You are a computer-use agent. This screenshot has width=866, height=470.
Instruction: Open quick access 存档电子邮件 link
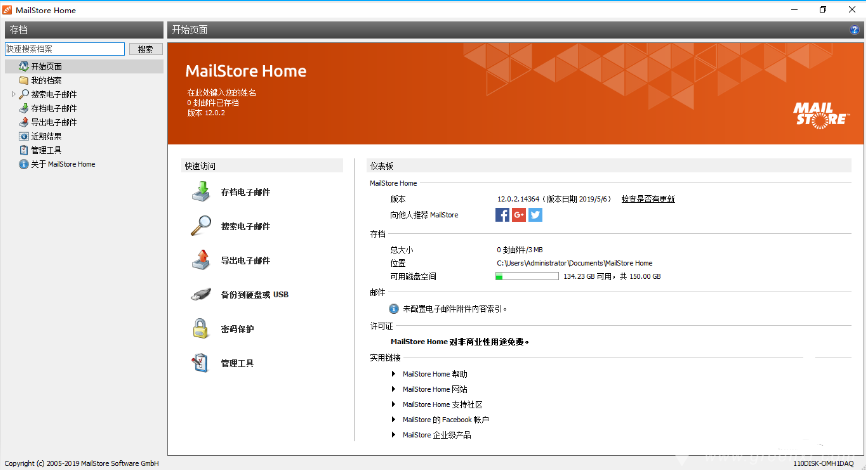coord(245,192)
